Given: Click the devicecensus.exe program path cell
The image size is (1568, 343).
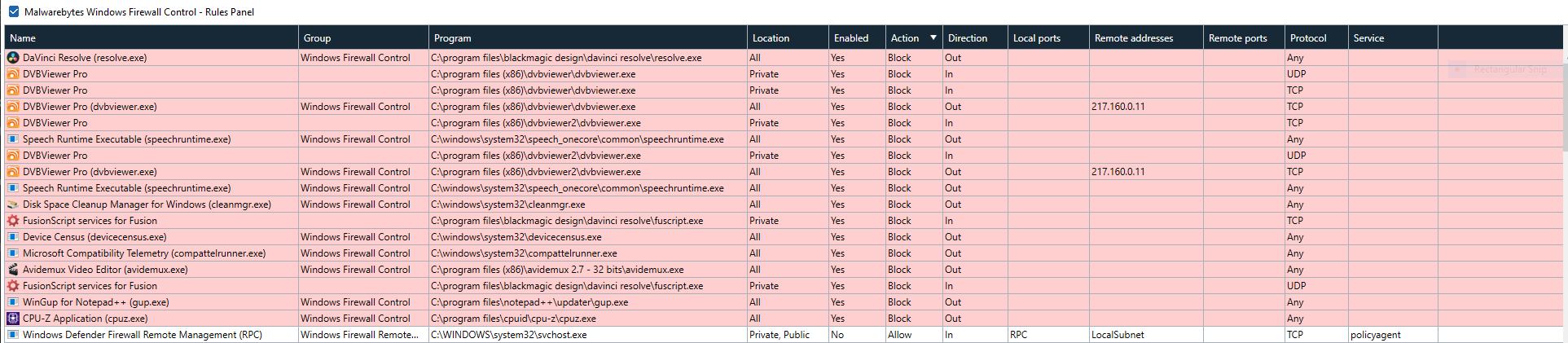Looking at the screenshot, I should coord(588,237).
